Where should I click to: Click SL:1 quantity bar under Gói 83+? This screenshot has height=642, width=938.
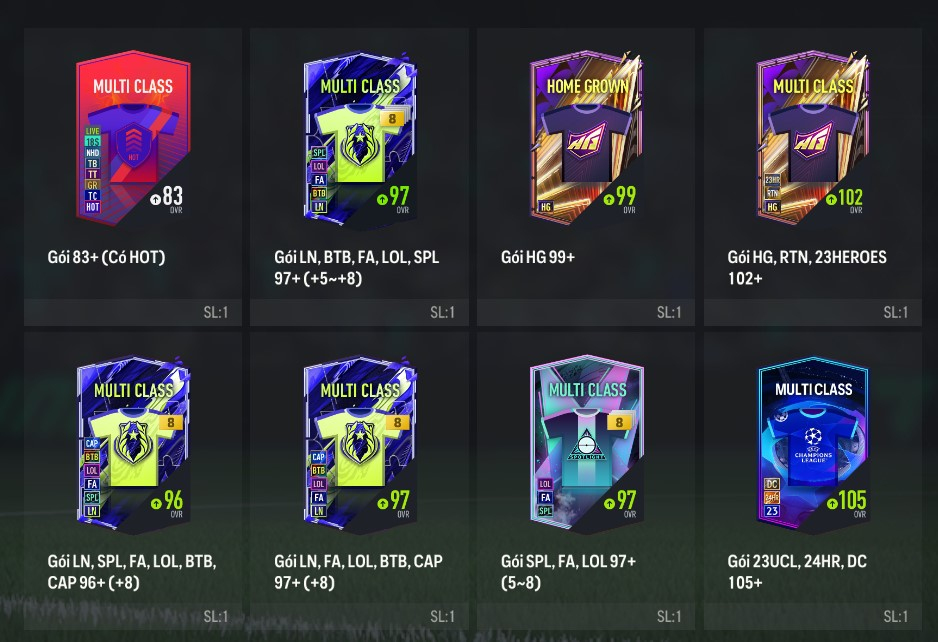tap(133, 312)
